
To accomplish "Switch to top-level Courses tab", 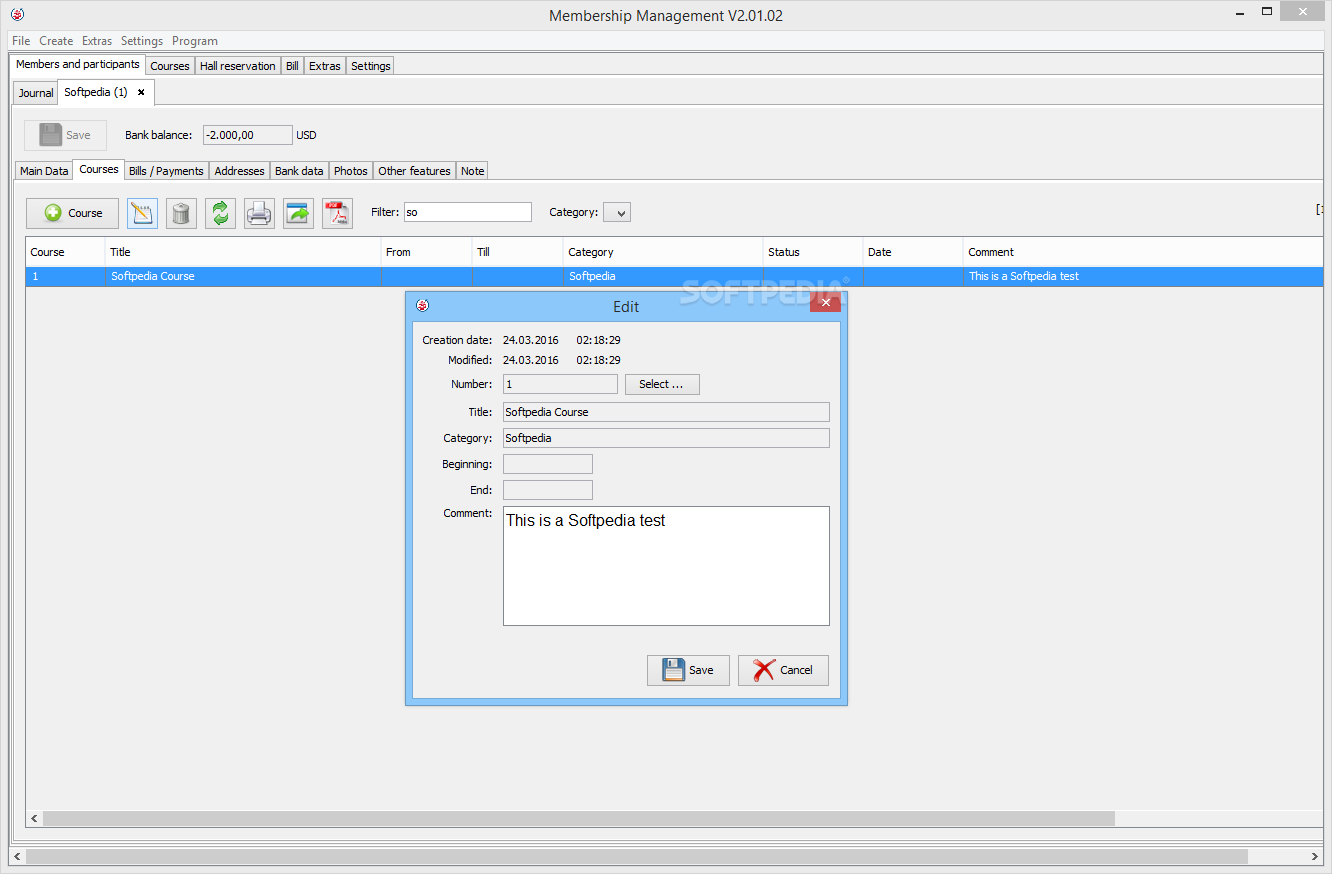I will coord(170,66).
